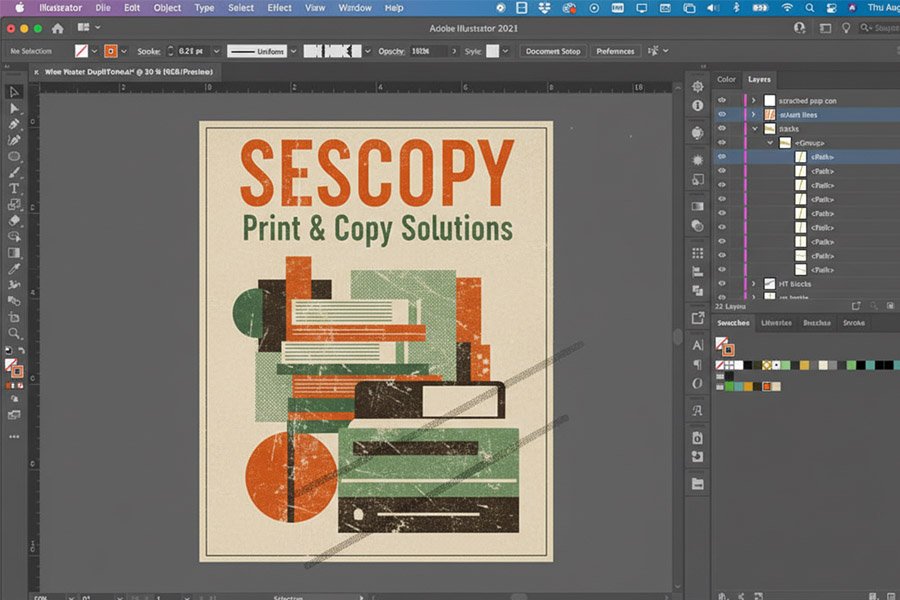Viewport: 900px width, 600px height.
Task: Open the Character panel icon in dock
Action: click(697, 345)
